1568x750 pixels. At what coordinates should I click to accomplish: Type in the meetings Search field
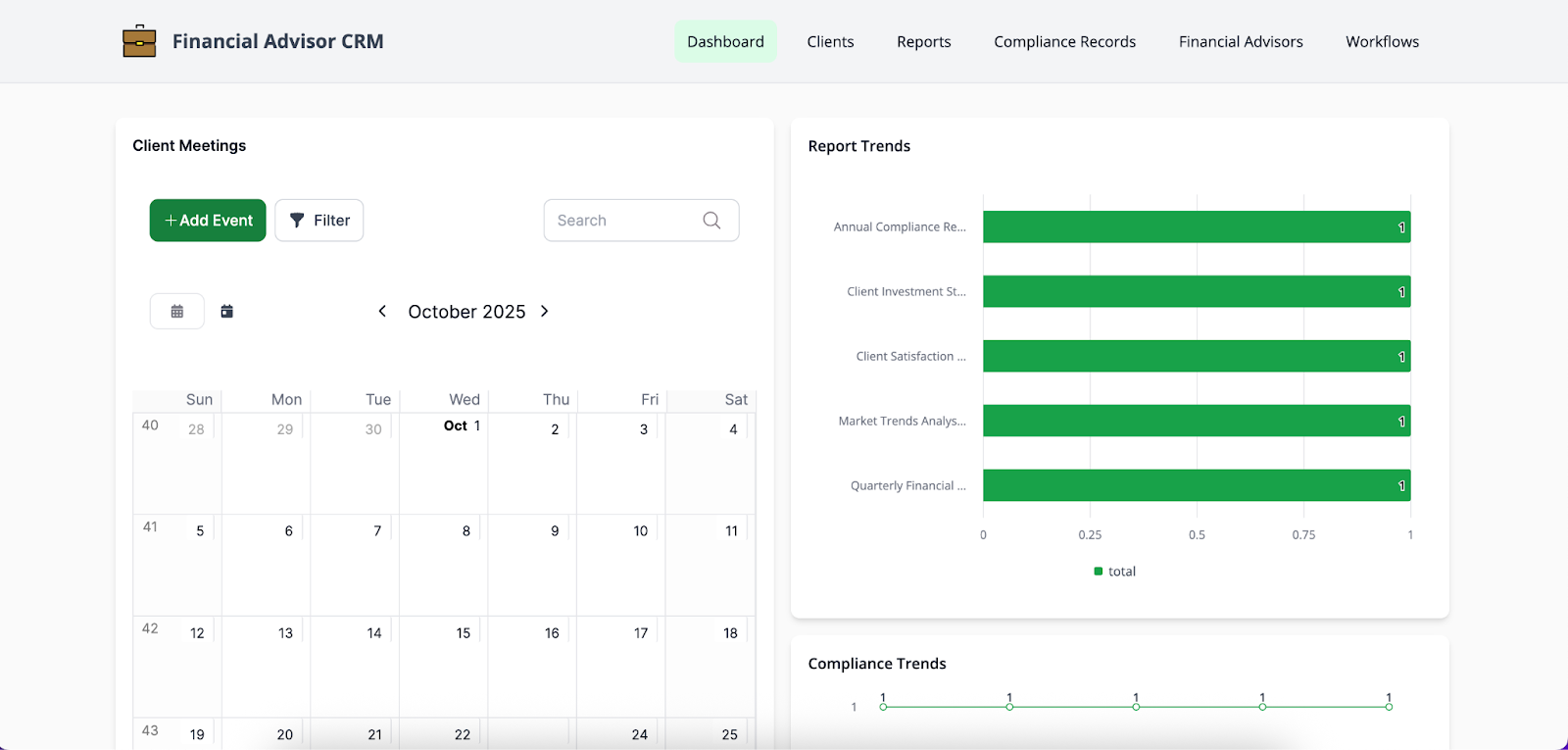coord(627,221)
